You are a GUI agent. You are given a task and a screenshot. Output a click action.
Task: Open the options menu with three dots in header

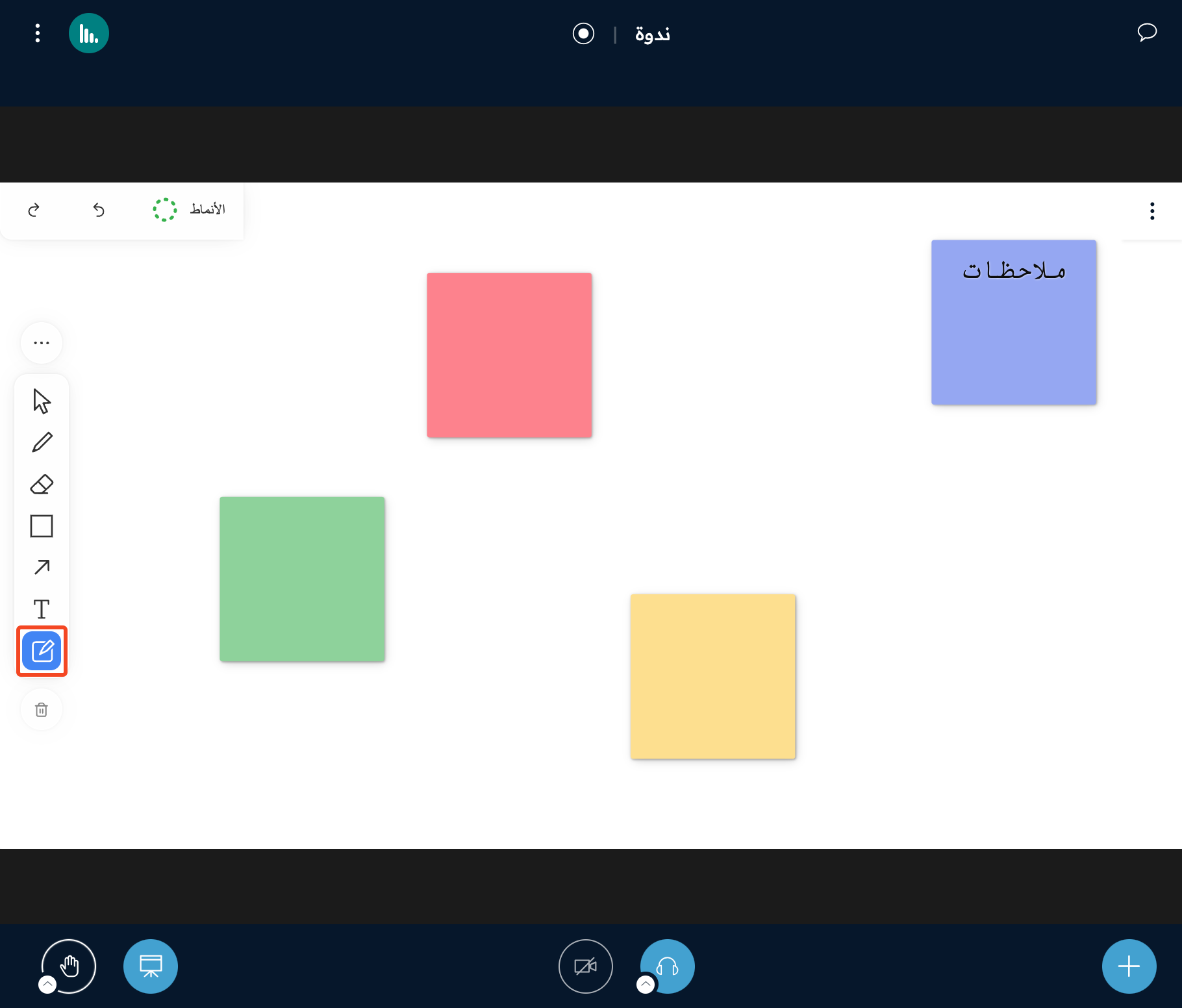(38, 33)
